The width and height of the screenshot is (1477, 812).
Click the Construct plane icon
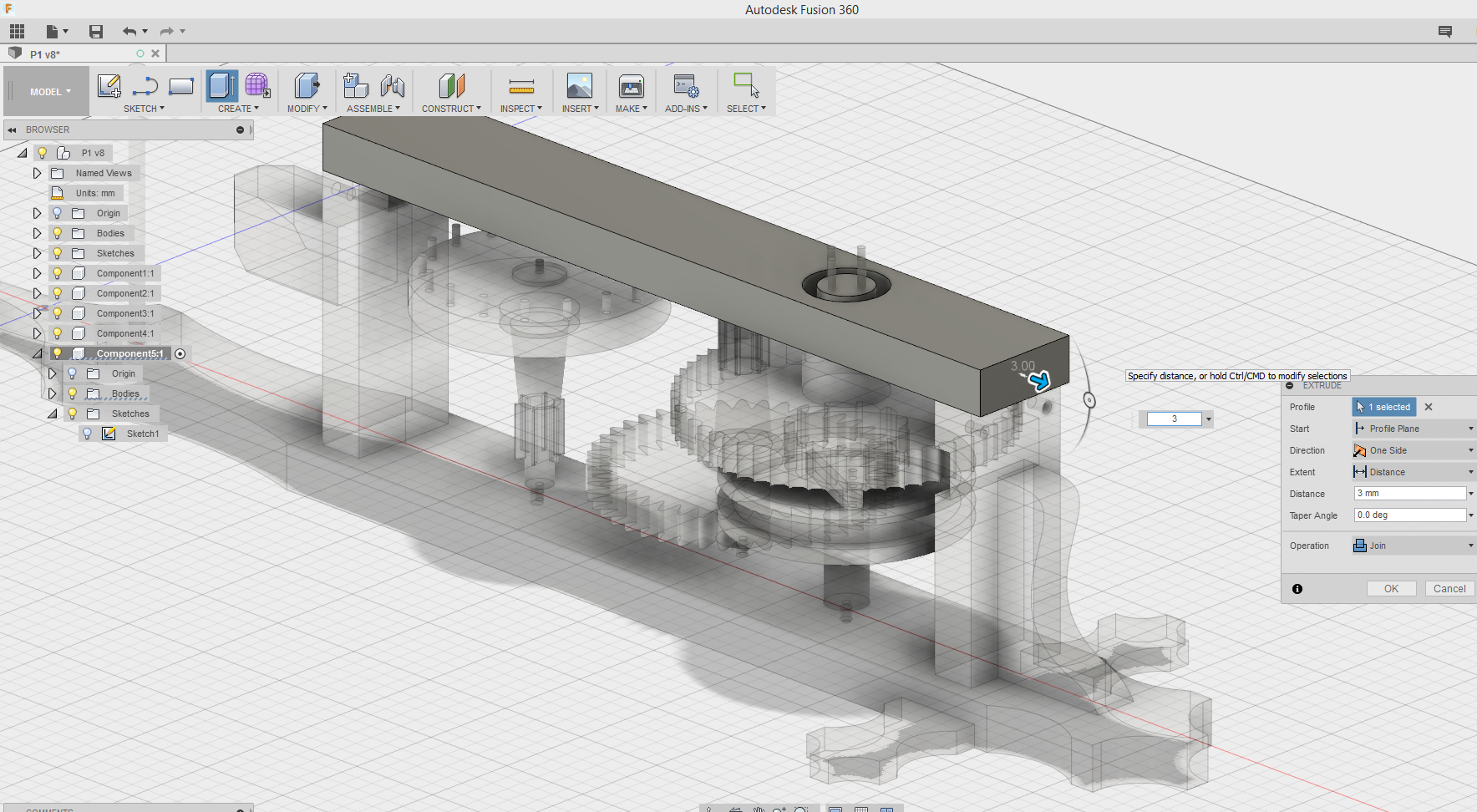pyautogui.click(x=451, y=86)
